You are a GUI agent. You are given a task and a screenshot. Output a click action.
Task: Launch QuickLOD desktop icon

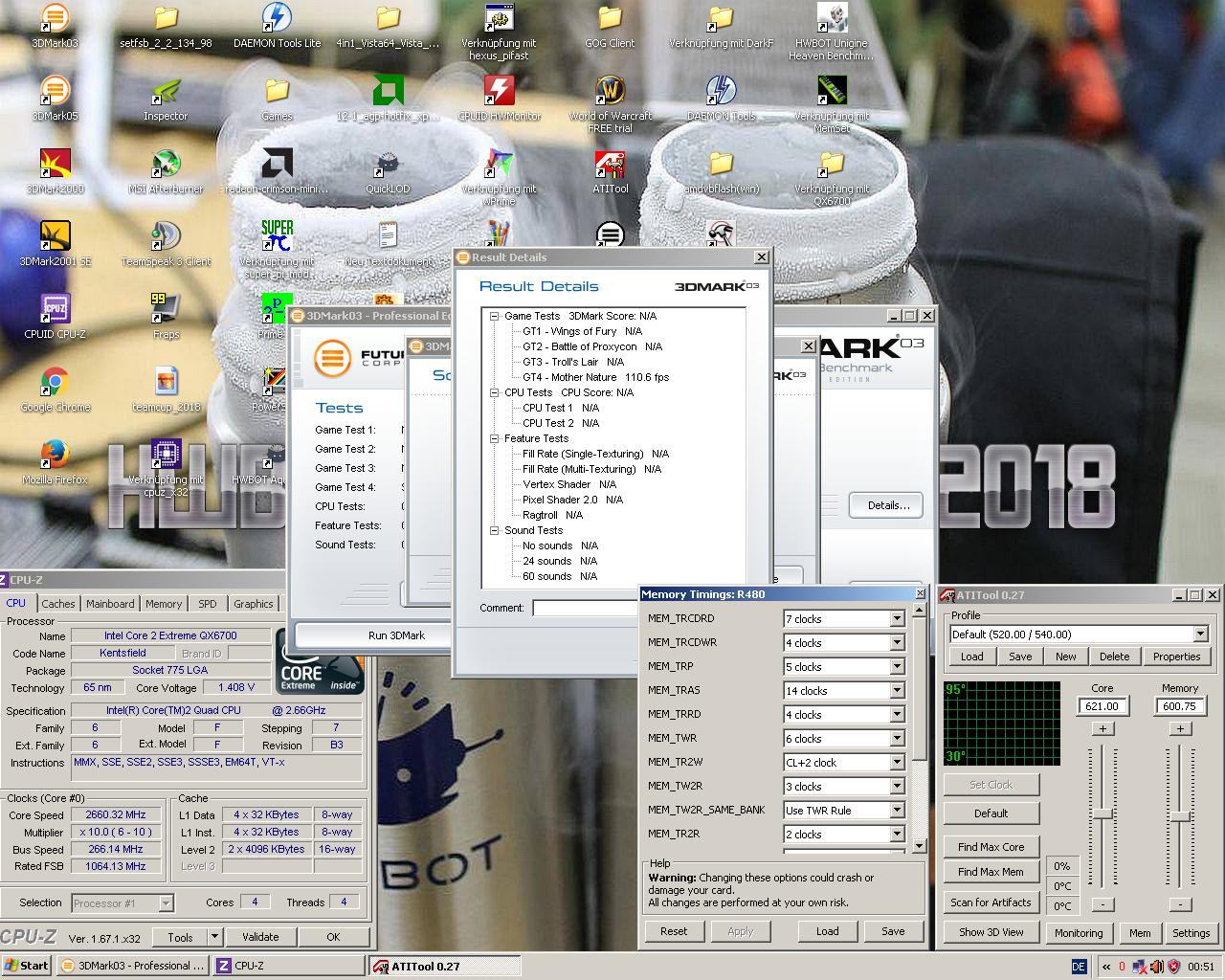(x=388, y=171)
